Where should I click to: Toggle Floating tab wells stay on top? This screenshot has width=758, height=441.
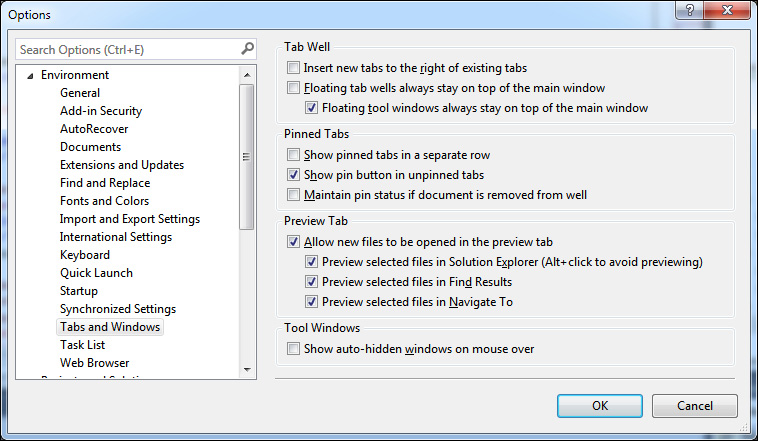tap(293, 88)
